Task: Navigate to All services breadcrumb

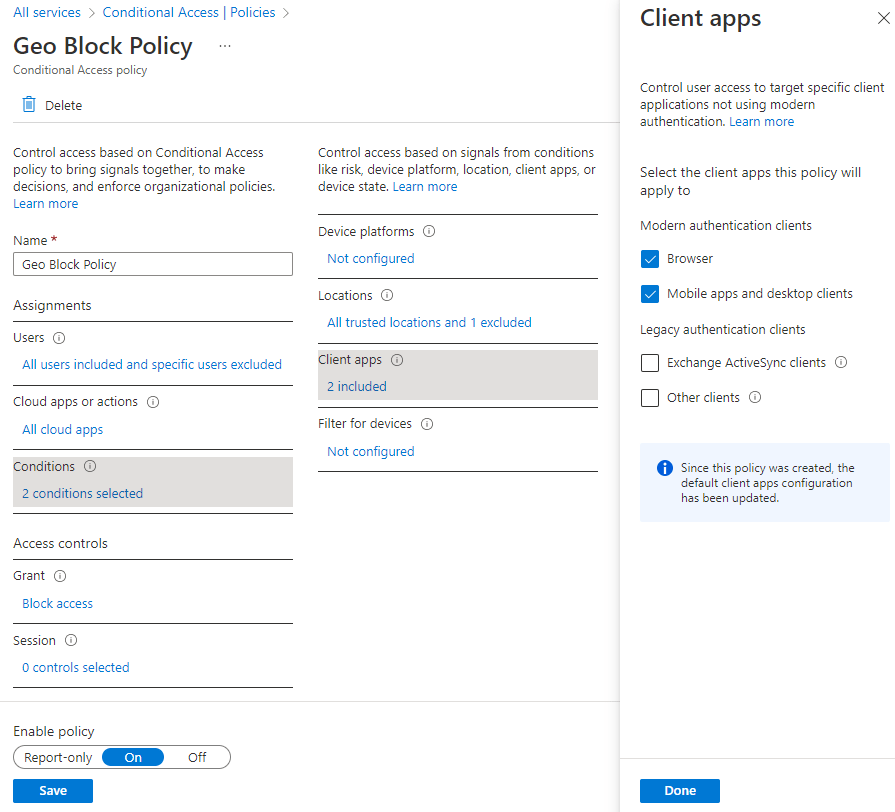Action: [x=47, y=13]
